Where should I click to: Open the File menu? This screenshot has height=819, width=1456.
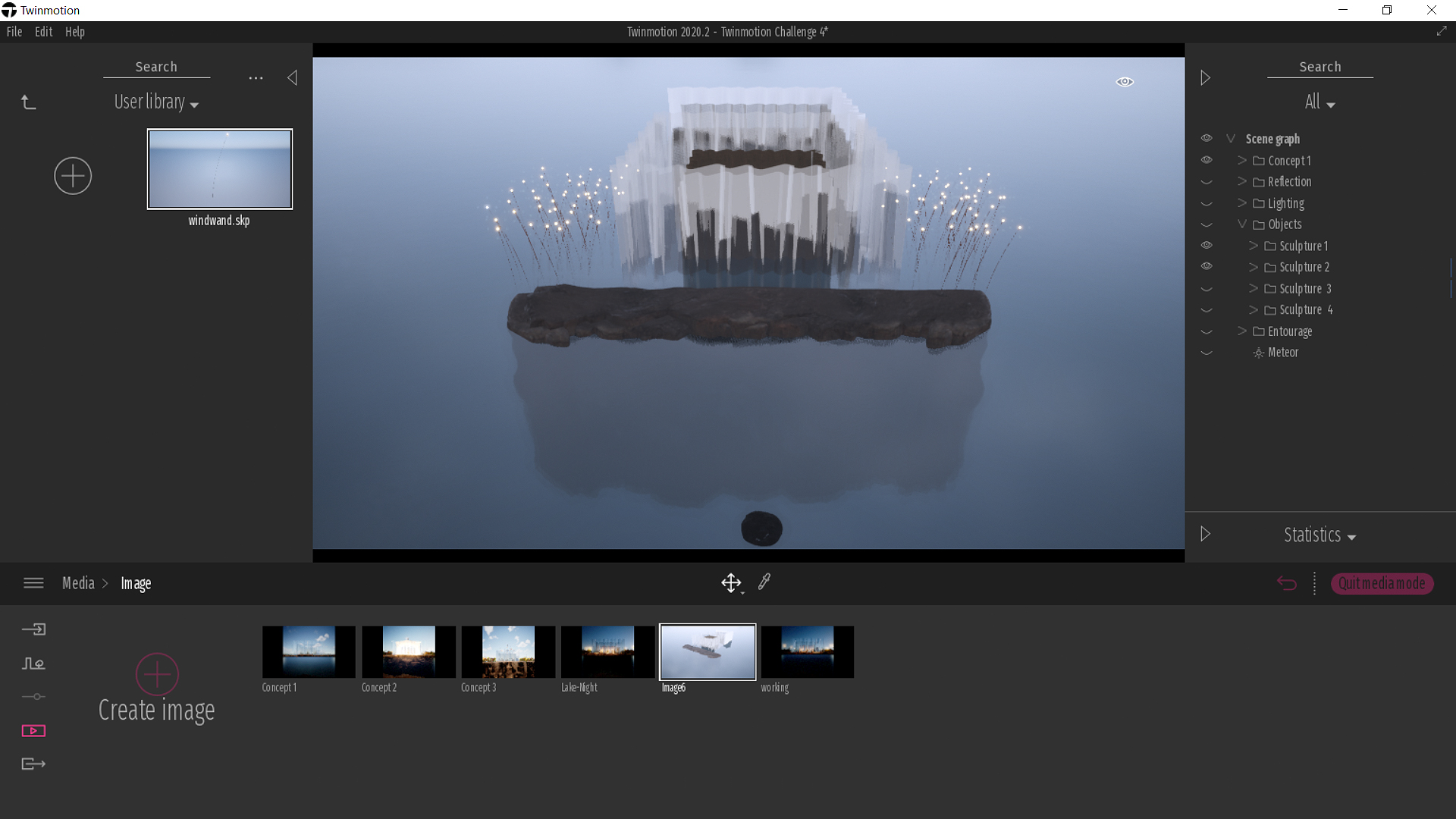point(14,32)
